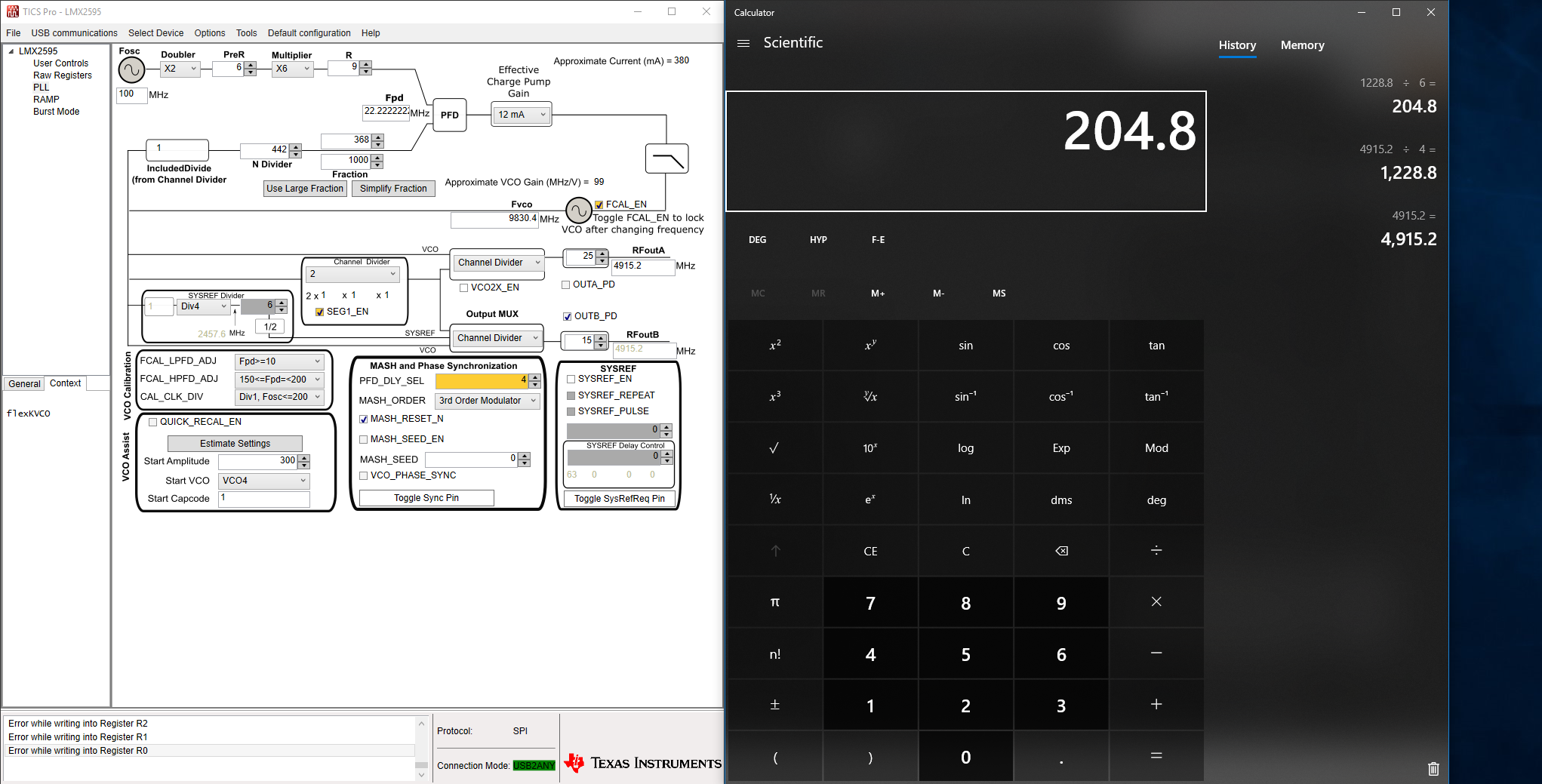Click the Fvco frequency input field
The width and height of the screenshot is (1542, 784).
click(495, 219)
